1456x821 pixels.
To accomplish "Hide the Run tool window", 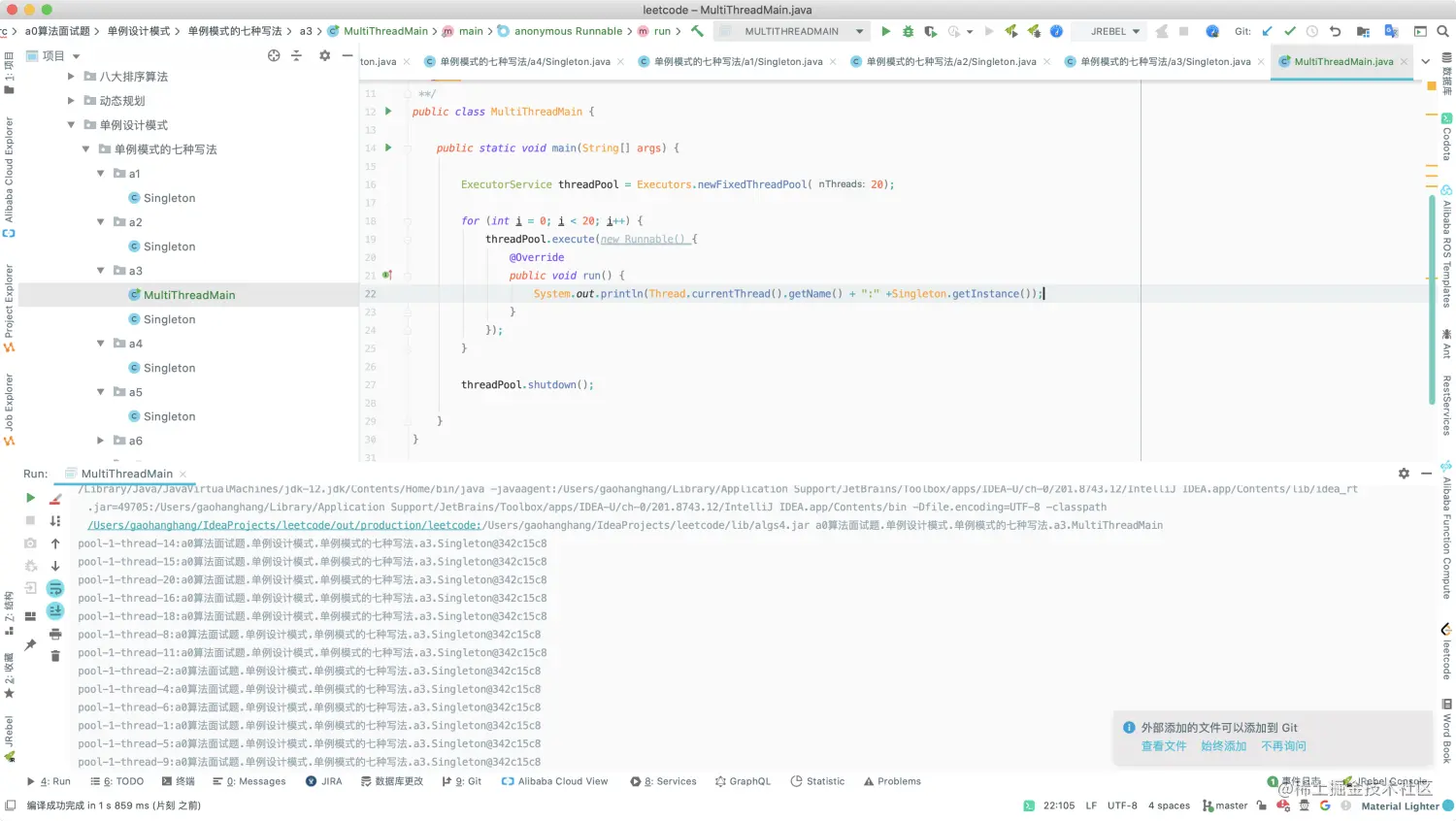I will (x=1426, y=474).
